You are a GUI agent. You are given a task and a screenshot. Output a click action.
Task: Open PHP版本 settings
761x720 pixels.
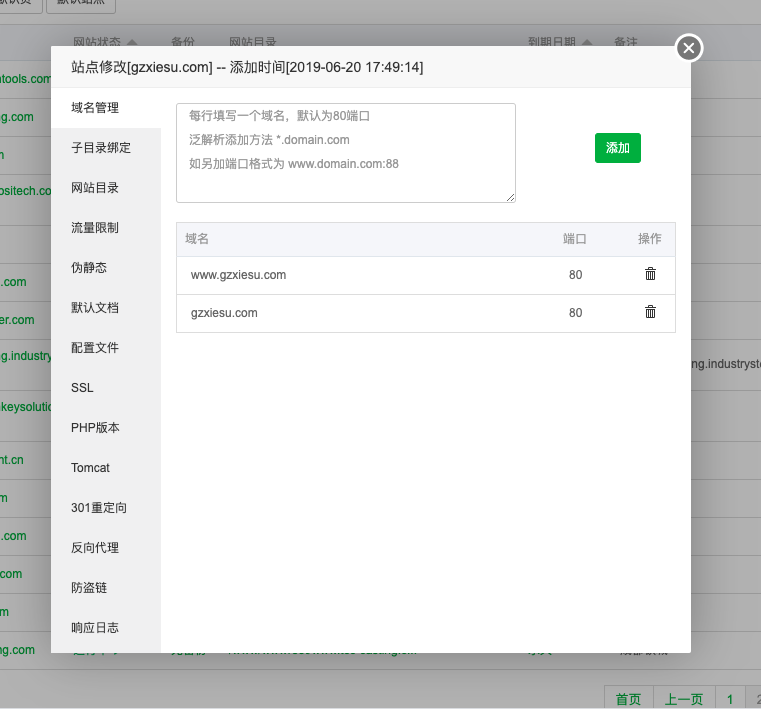point(95,428)
